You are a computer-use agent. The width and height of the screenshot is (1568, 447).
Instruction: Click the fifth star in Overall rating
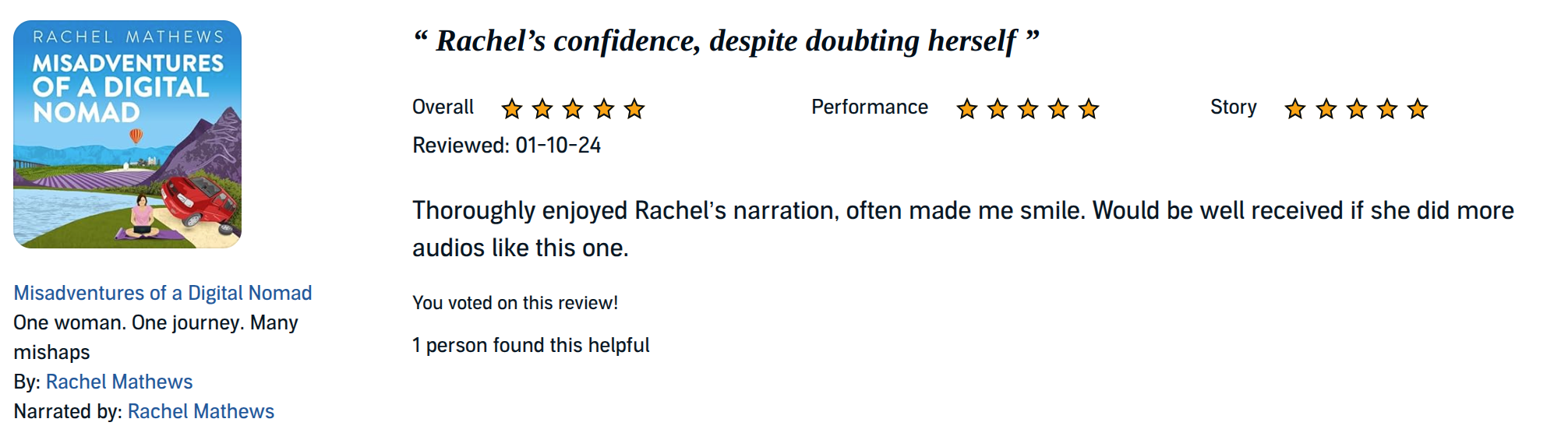pos(634,108)
